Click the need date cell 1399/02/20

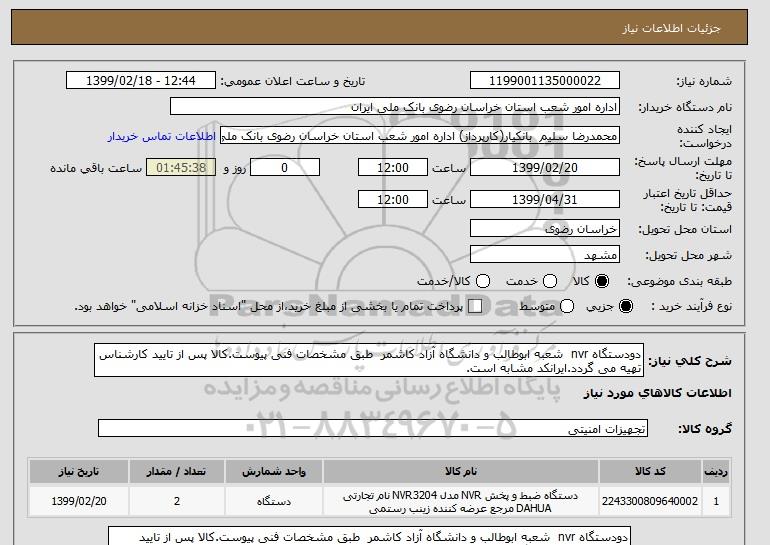79,501
